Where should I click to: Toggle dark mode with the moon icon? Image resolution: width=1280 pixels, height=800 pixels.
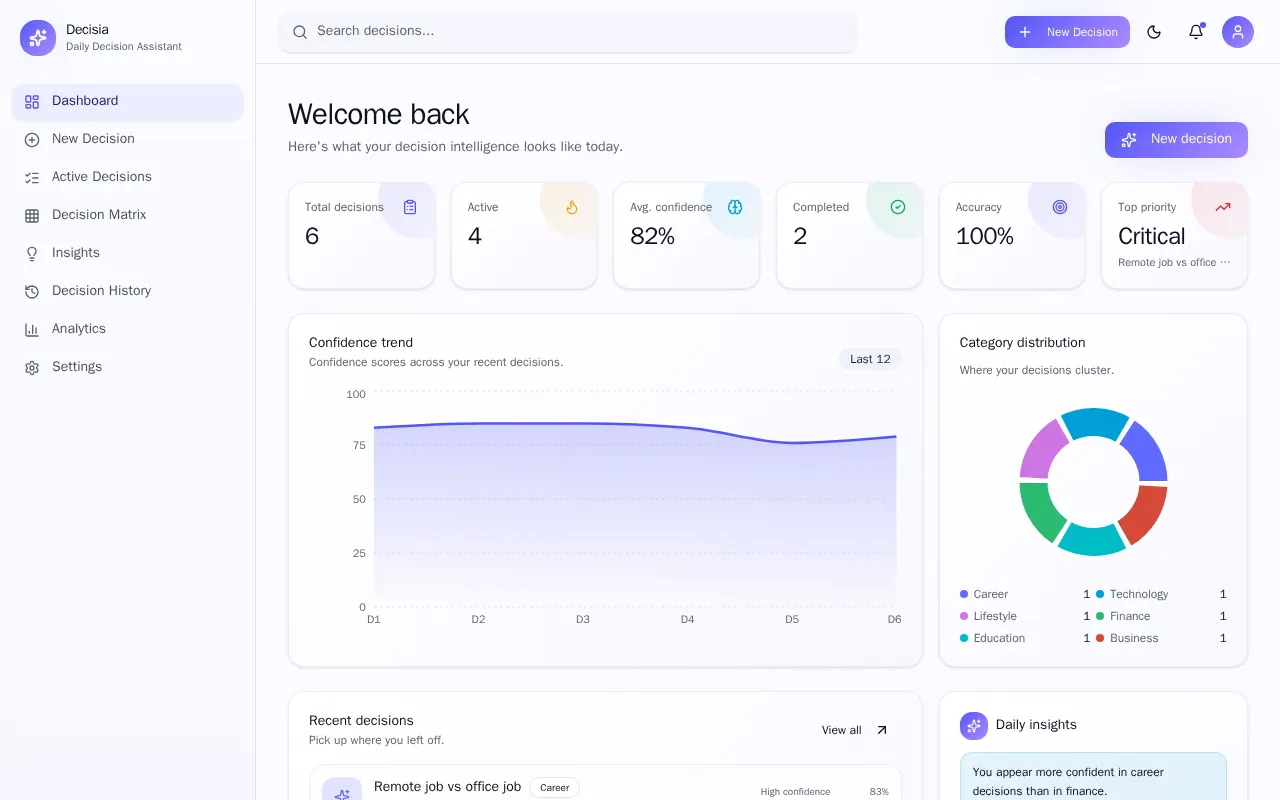(1154, 32)
